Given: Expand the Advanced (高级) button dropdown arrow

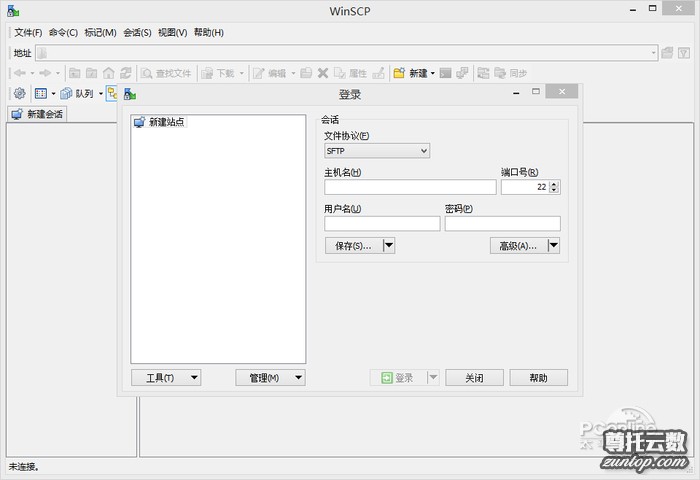Looking at the screenshot, I should [x=554, y=245].
